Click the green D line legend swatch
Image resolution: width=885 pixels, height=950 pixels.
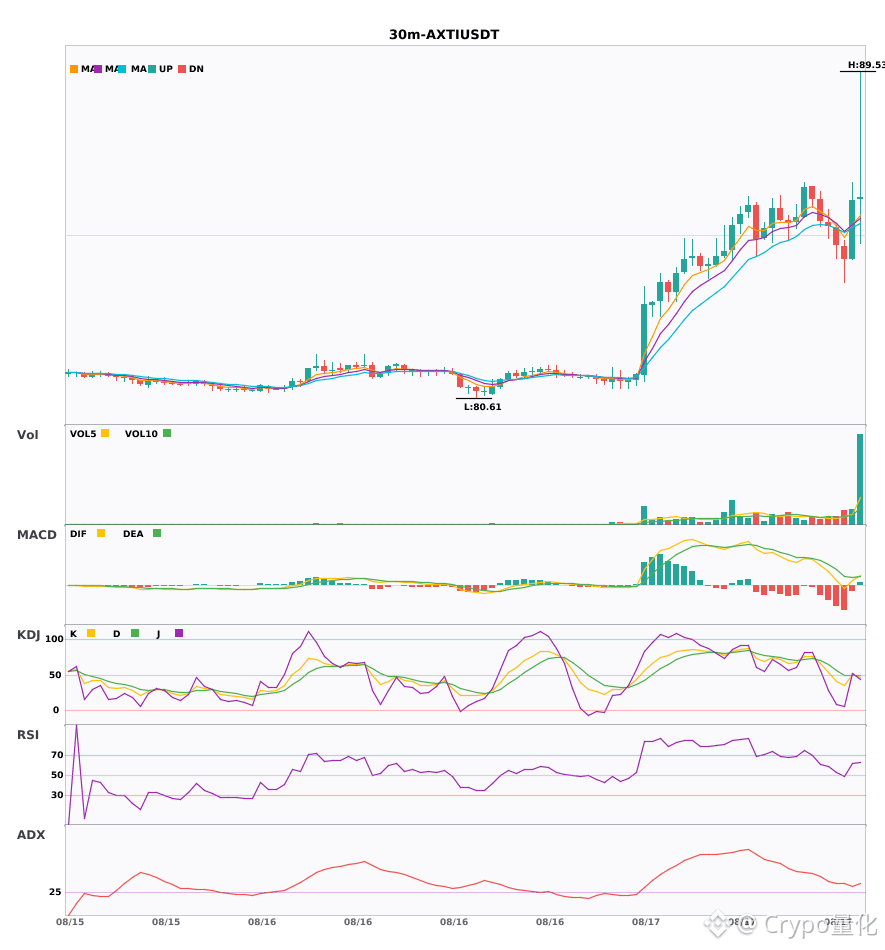(135, 633)
